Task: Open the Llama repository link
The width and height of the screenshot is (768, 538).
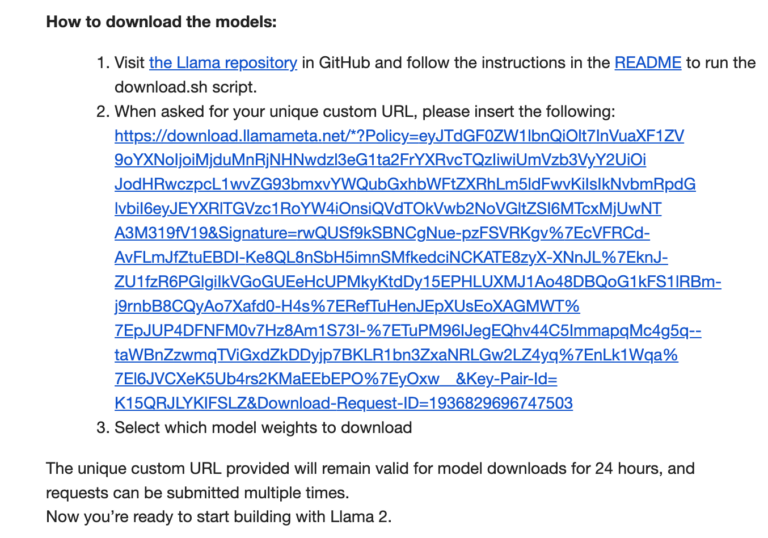Action: coord(223,62)
